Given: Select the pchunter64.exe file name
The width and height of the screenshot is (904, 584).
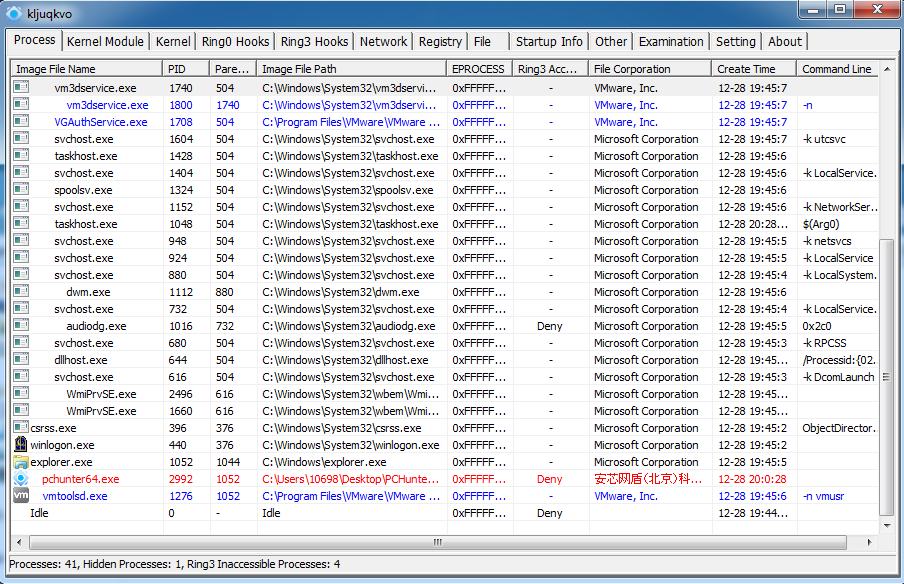Looking at the screenshot, I should [81, 479].
